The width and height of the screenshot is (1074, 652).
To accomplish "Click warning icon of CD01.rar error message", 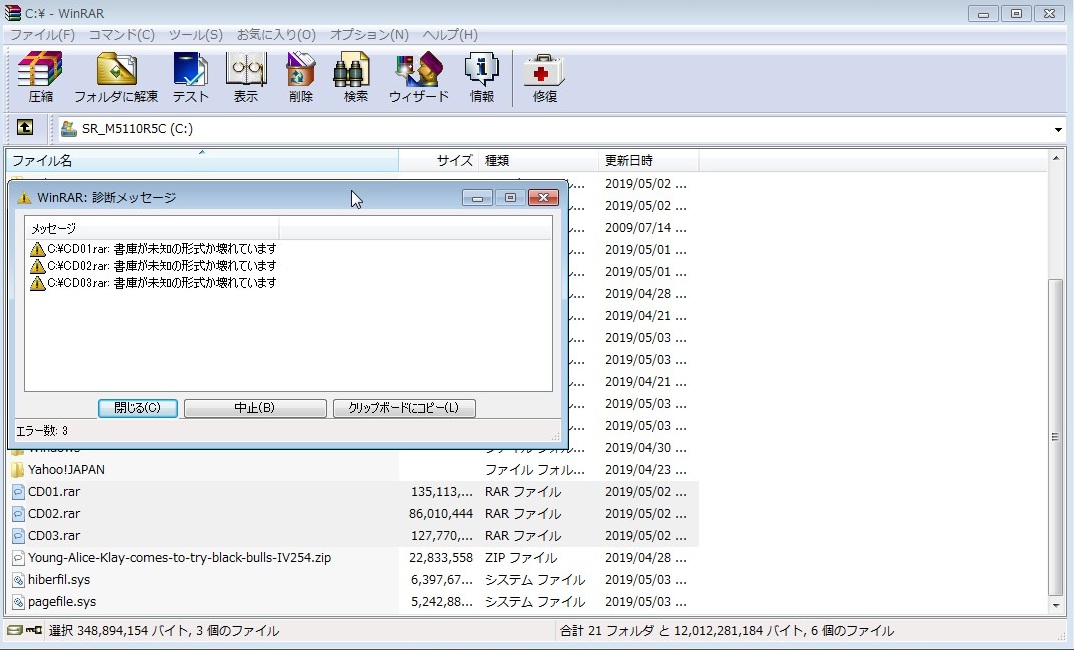I will 37,249.
